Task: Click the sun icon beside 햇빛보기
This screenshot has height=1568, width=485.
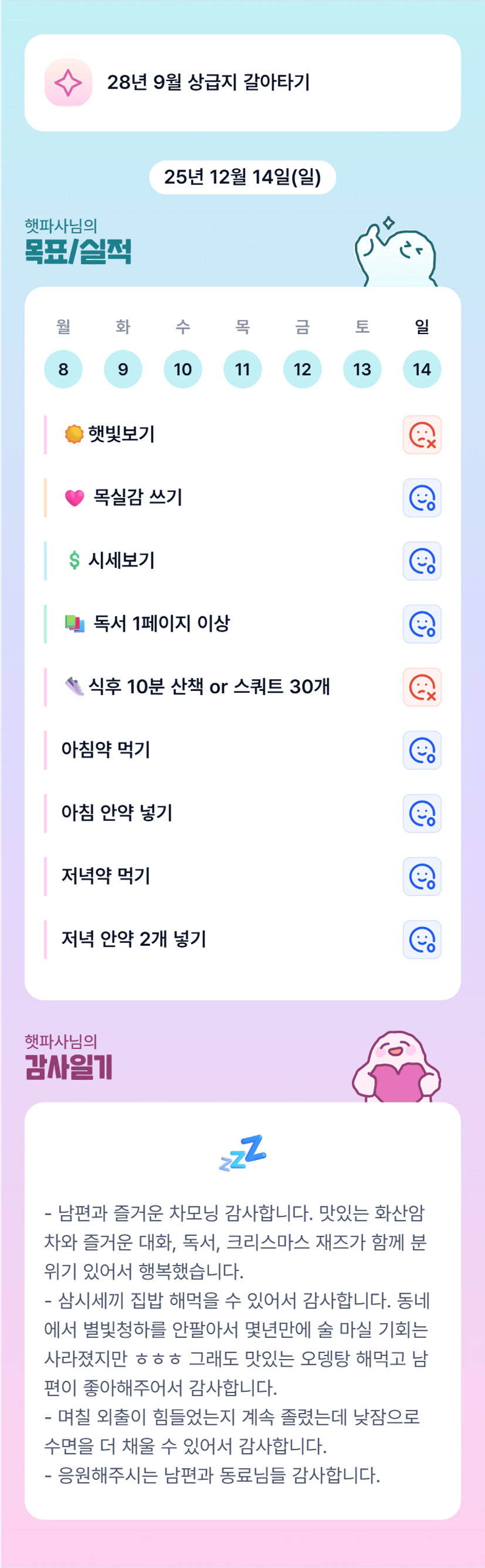Action: (73, 434)
